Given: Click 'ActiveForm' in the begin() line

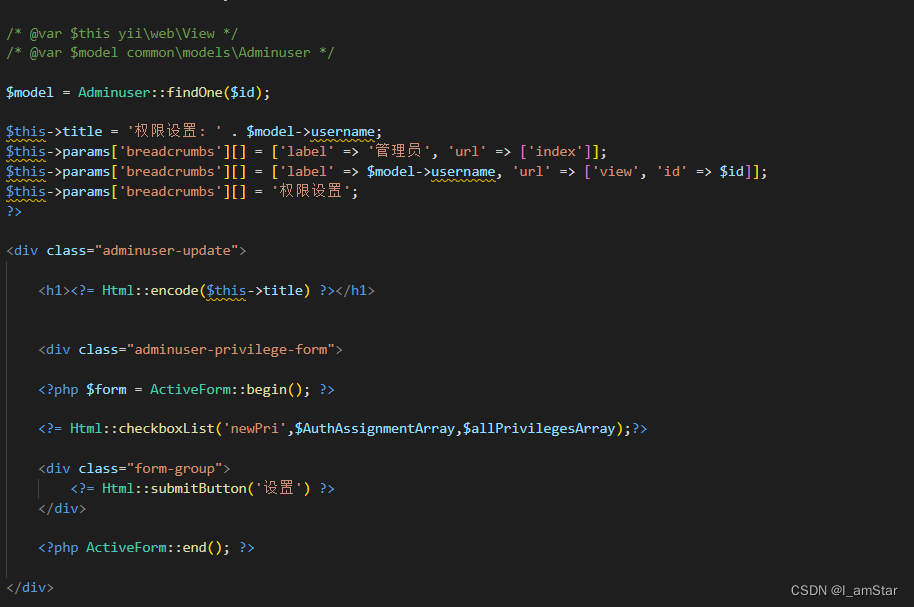Looking at the screenshot, I should click(190, 390).
